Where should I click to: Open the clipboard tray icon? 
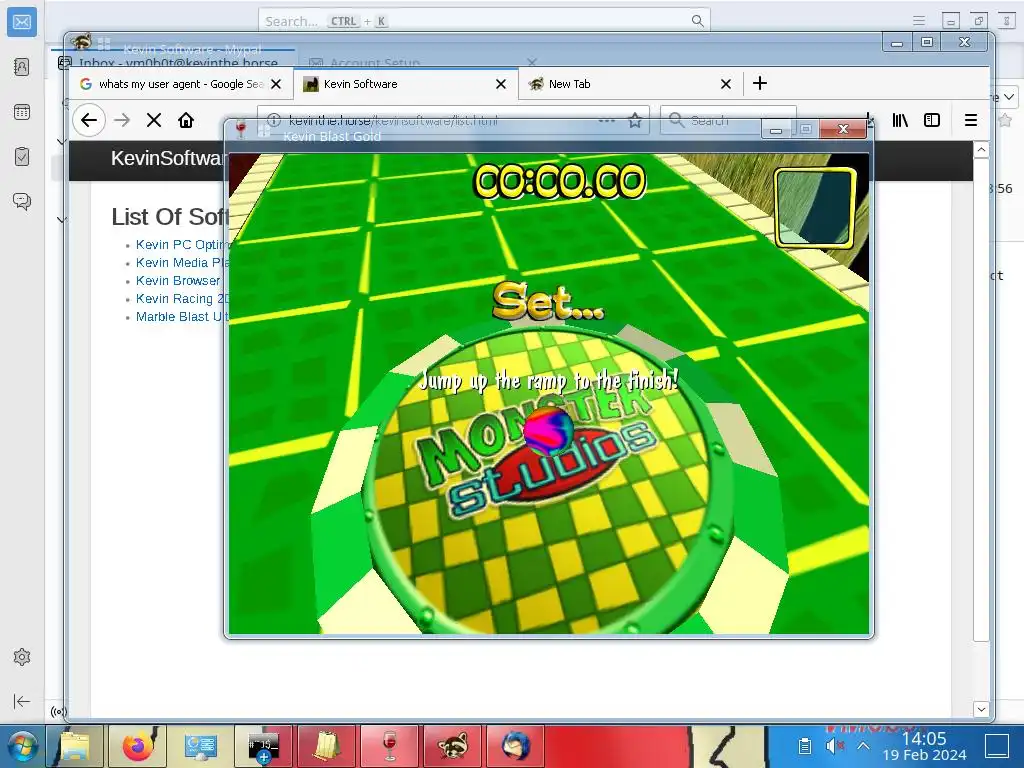[805, 746]
